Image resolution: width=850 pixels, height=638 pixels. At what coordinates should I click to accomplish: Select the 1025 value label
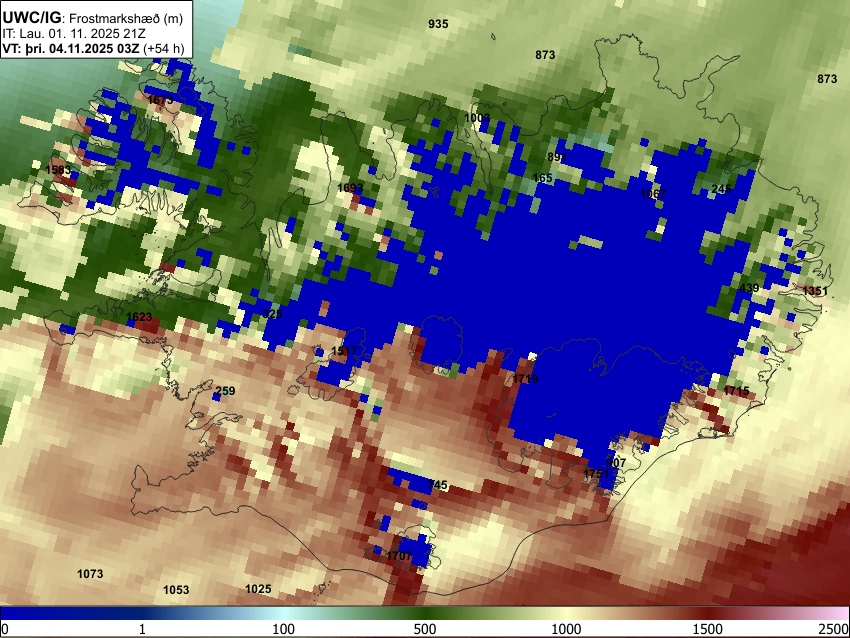(258, 589)
